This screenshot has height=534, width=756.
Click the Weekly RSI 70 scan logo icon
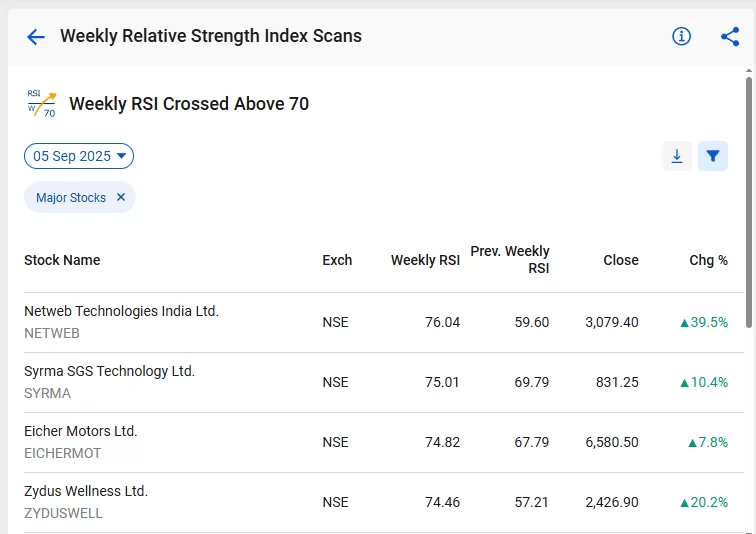pos(41,103)
